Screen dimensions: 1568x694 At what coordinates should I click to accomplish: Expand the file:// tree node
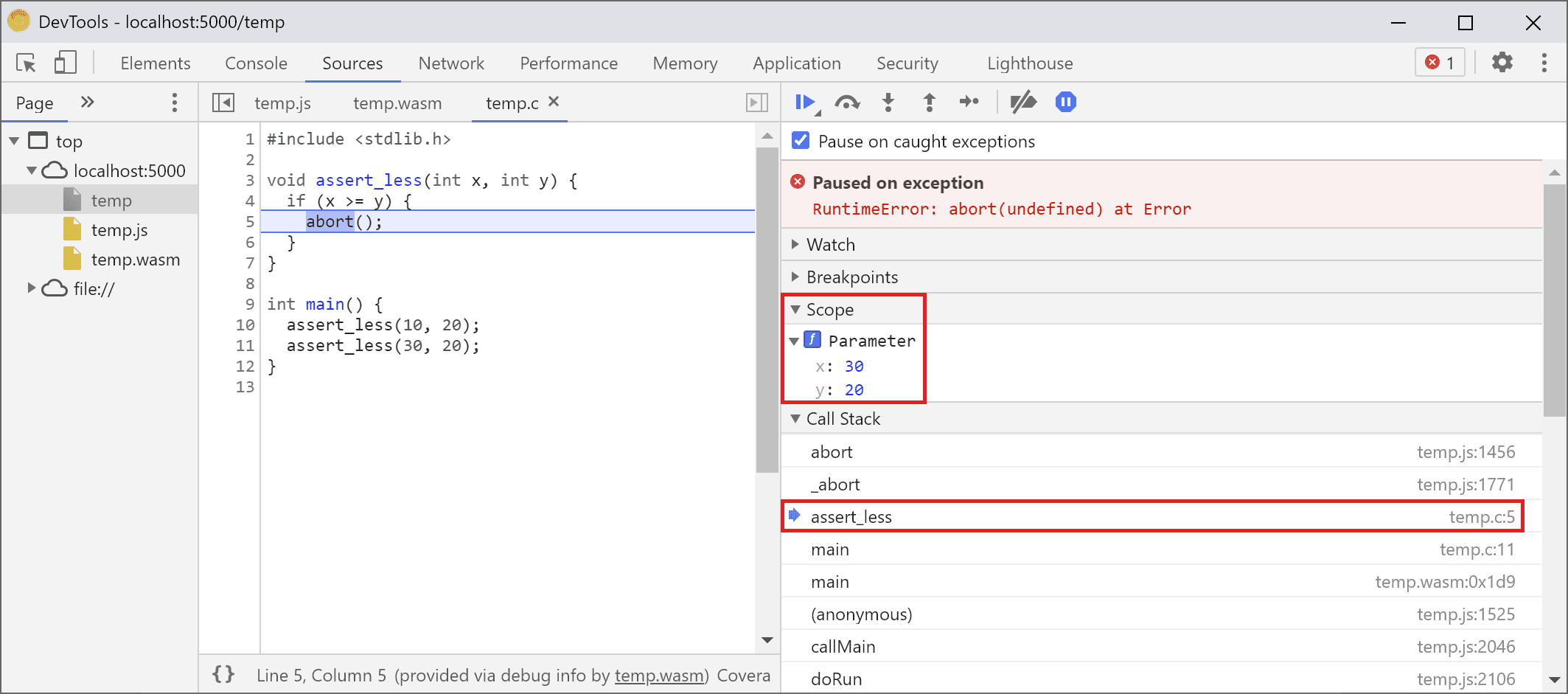point(31,288)
